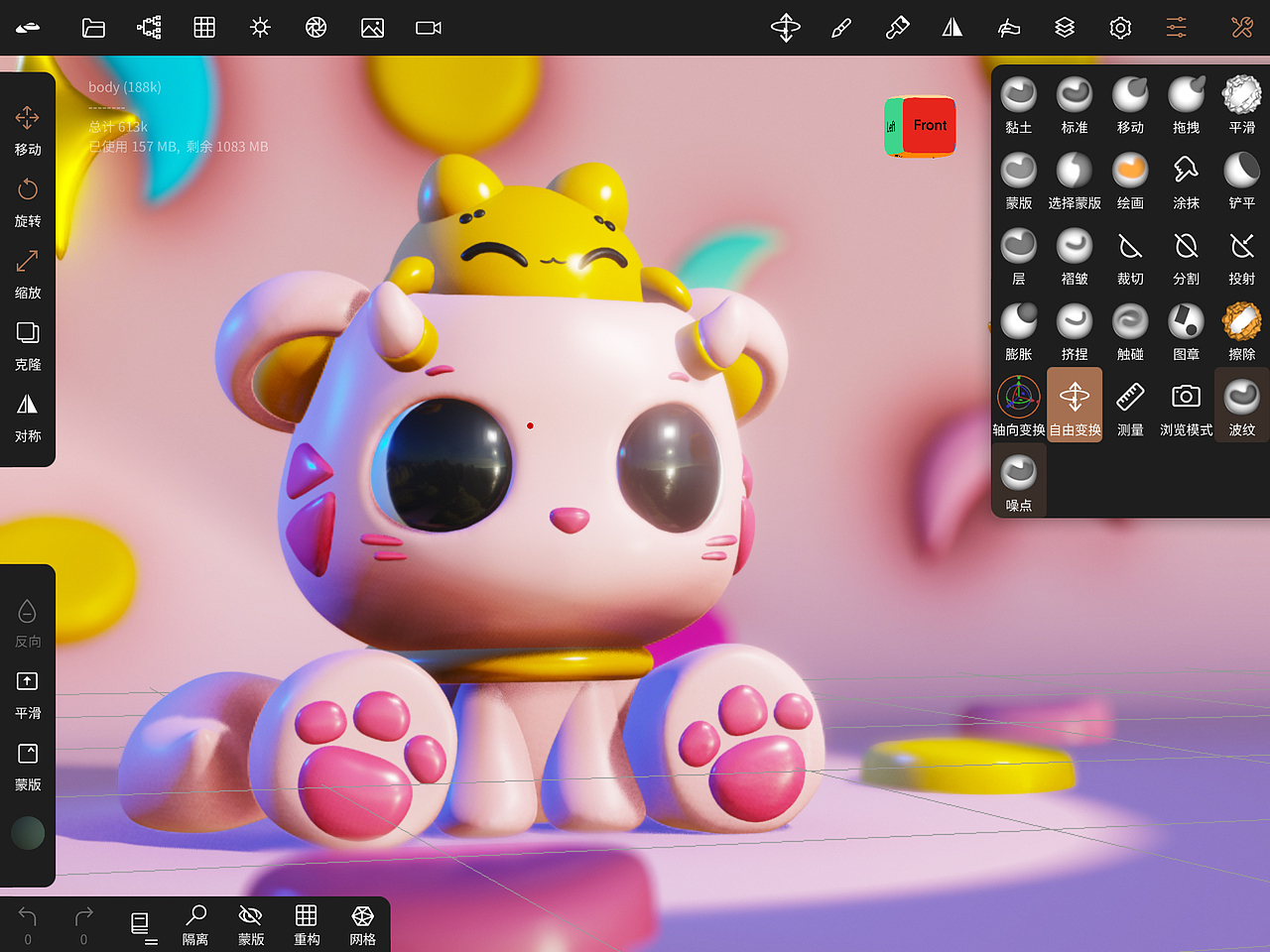
Task: Select the 自由变换 transform tool
Action: pyautogui.click(x=1075, y=405)
